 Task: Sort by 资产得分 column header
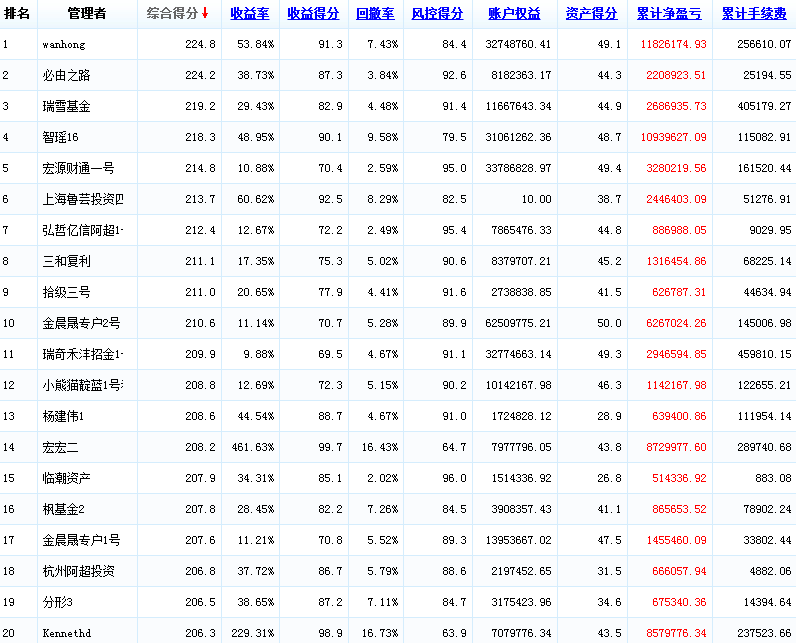(591, 13)
